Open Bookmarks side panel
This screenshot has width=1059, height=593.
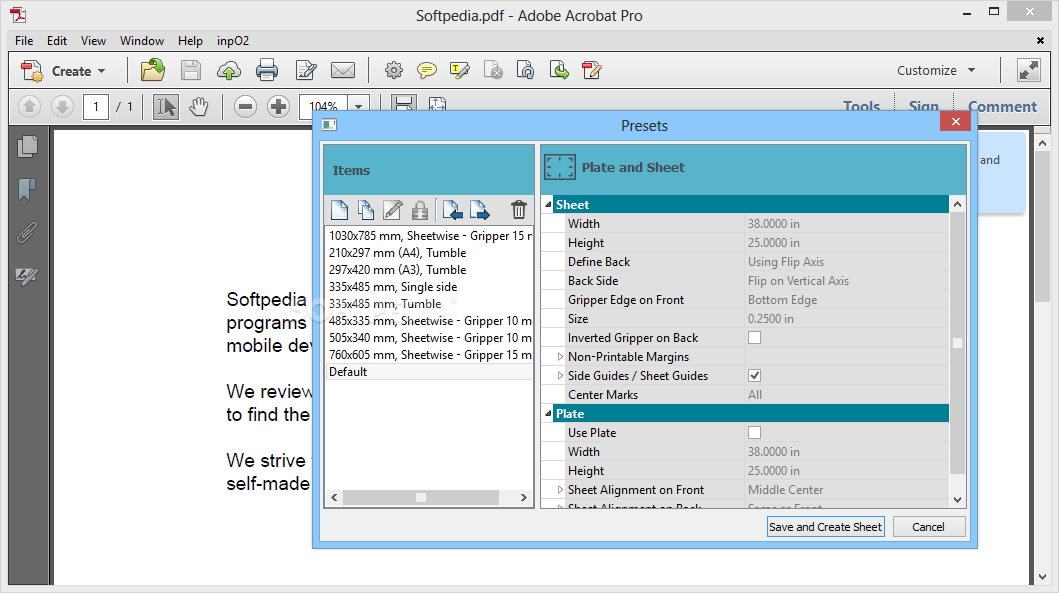[x=27, y=190]
